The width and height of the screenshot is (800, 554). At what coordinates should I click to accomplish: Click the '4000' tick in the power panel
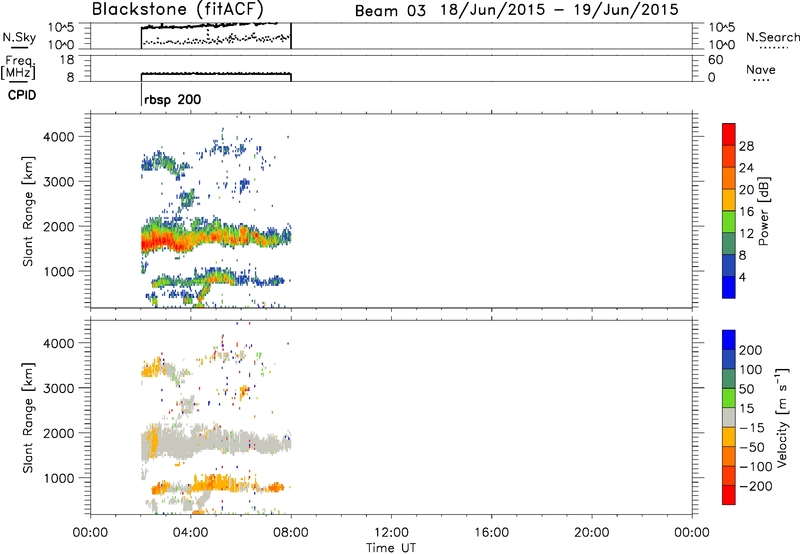pyautogui.click(x=59, y=137)
